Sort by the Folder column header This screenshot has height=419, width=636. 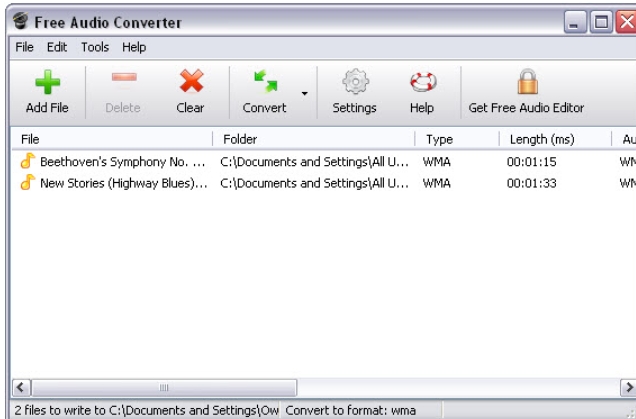tap(314, 139)
